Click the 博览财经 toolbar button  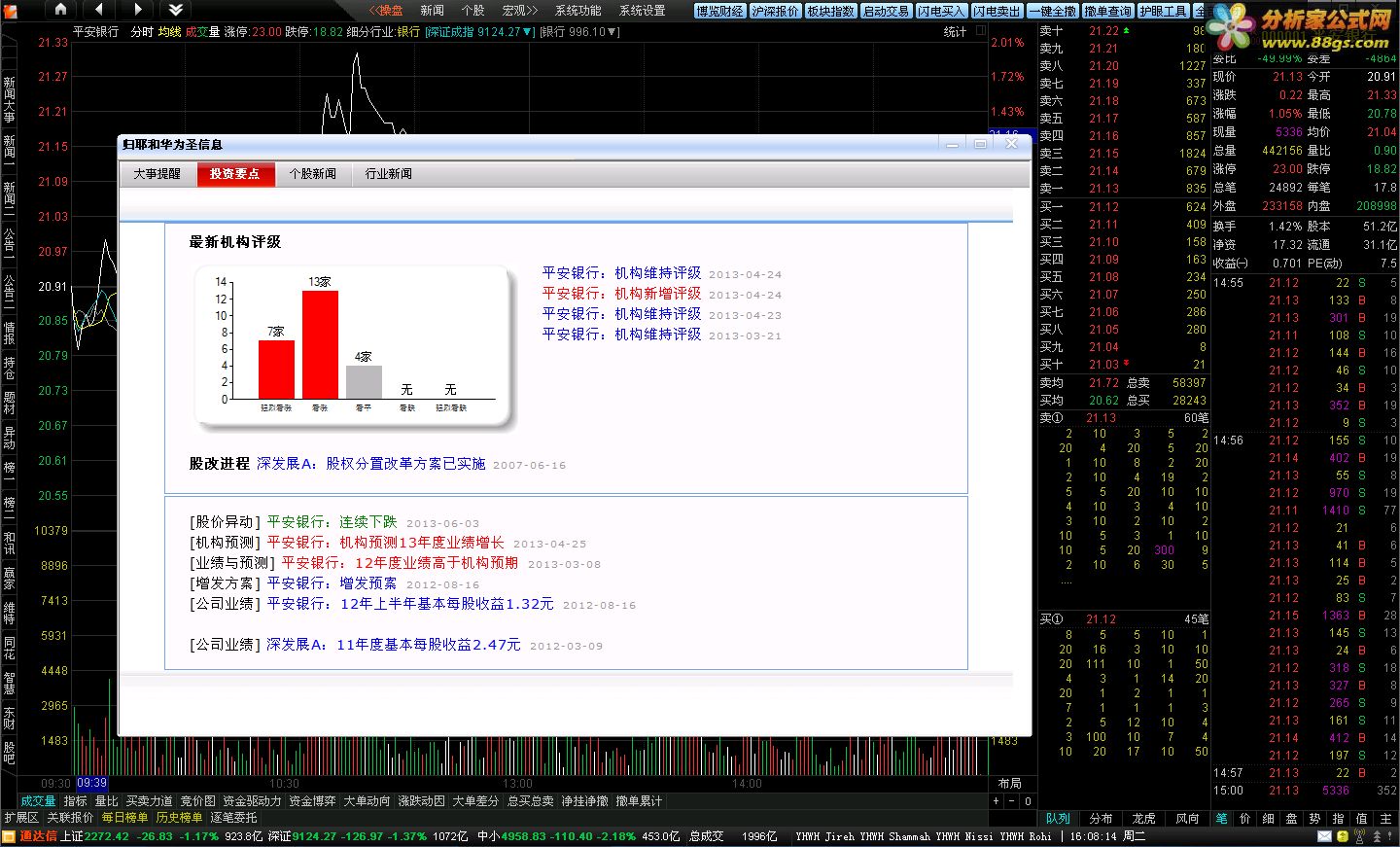point(719,11)
